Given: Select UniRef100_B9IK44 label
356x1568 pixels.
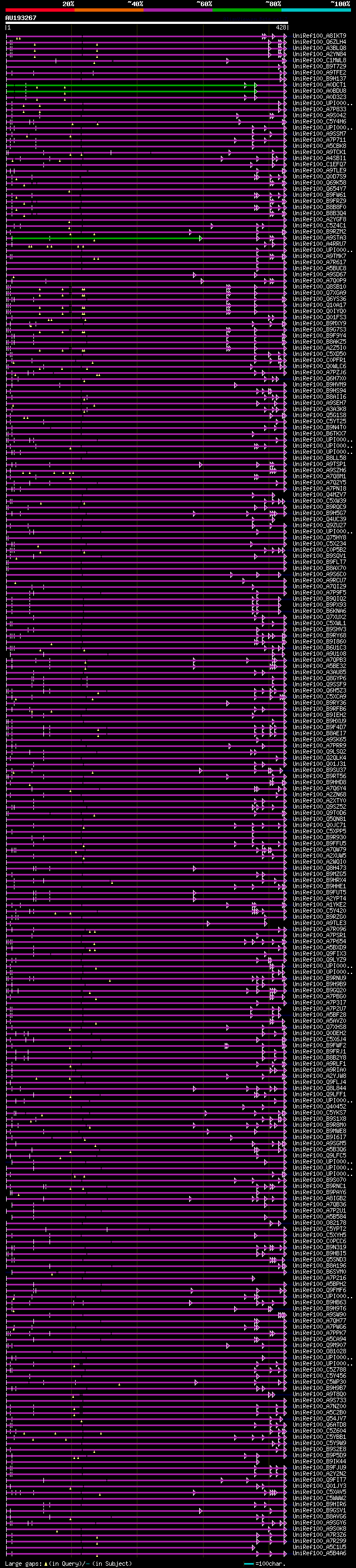Looking at the screenshot, I should [319, 1461].
